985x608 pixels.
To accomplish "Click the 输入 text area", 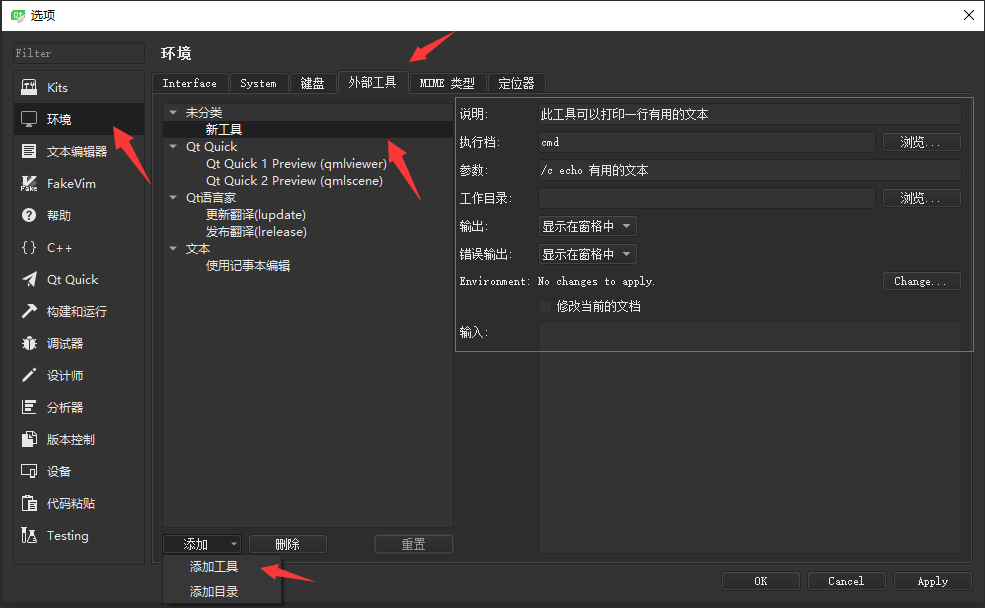I will [749, 438].
